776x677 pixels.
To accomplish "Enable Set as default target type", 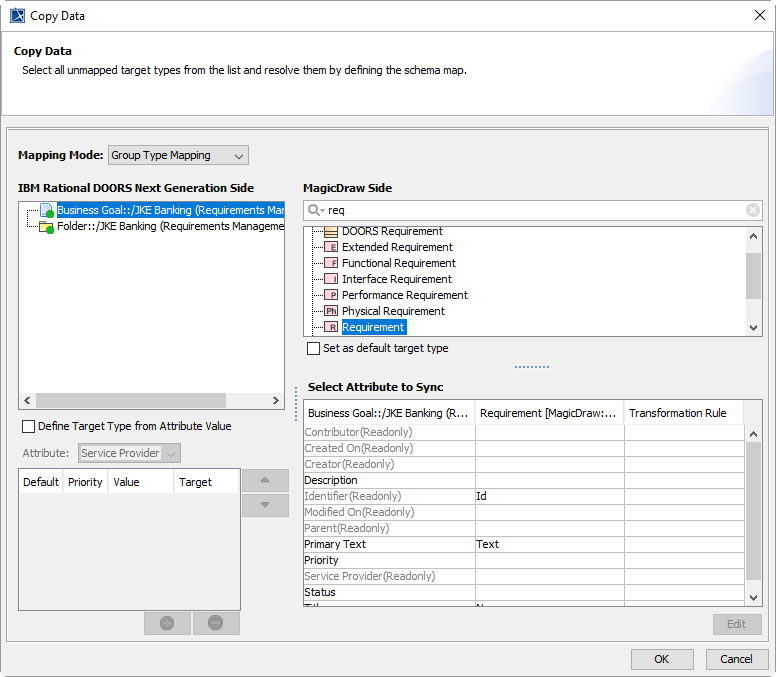I will click(x=314, y=348).
